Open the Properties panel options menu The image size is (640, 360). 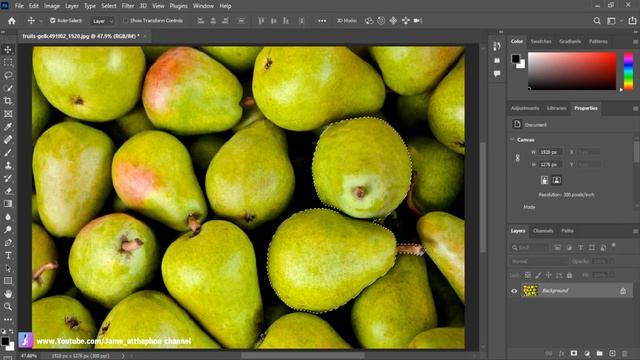coord(636,109)
